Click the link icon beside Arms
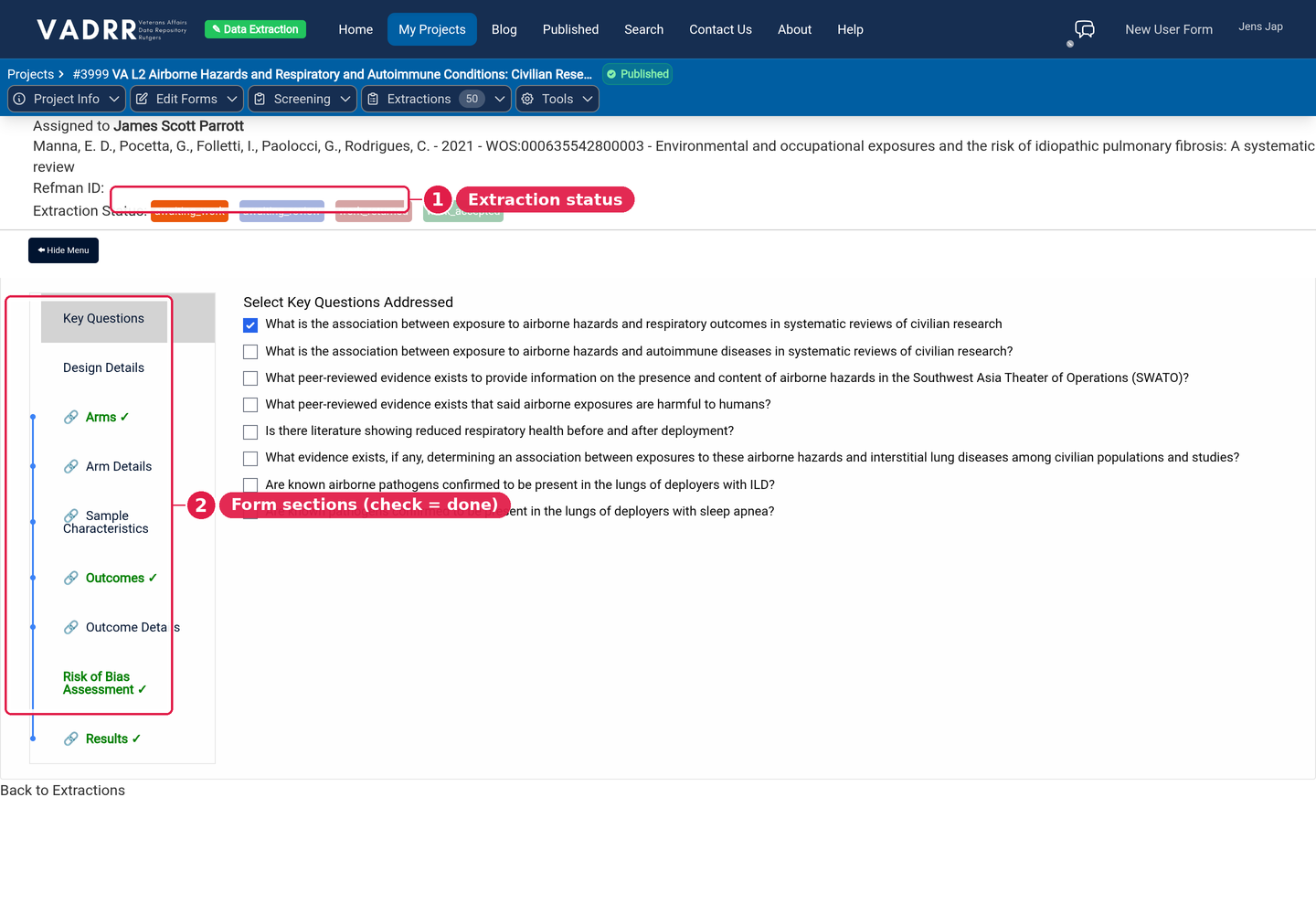Viewport: 1316px width, 914px height. tap(71, 418)
